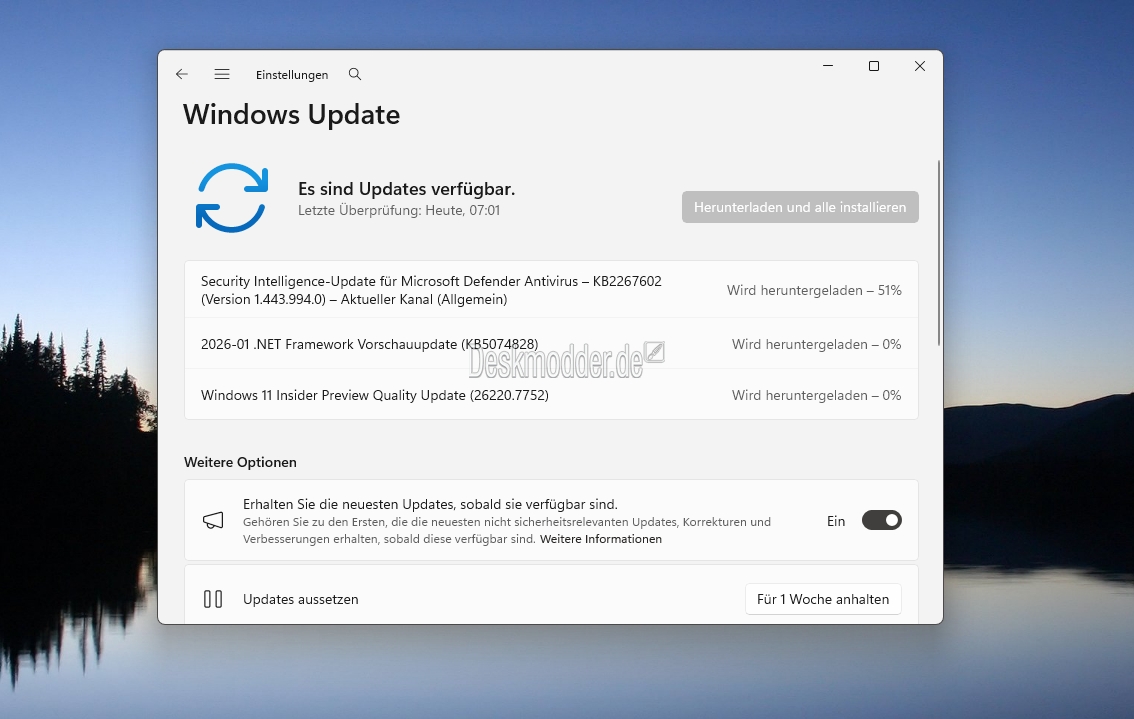The height and width of the screenshot is (719, 1134).
Task: Disable the 'Ein' newest updates toggle
Action: (x=881, y=521)
